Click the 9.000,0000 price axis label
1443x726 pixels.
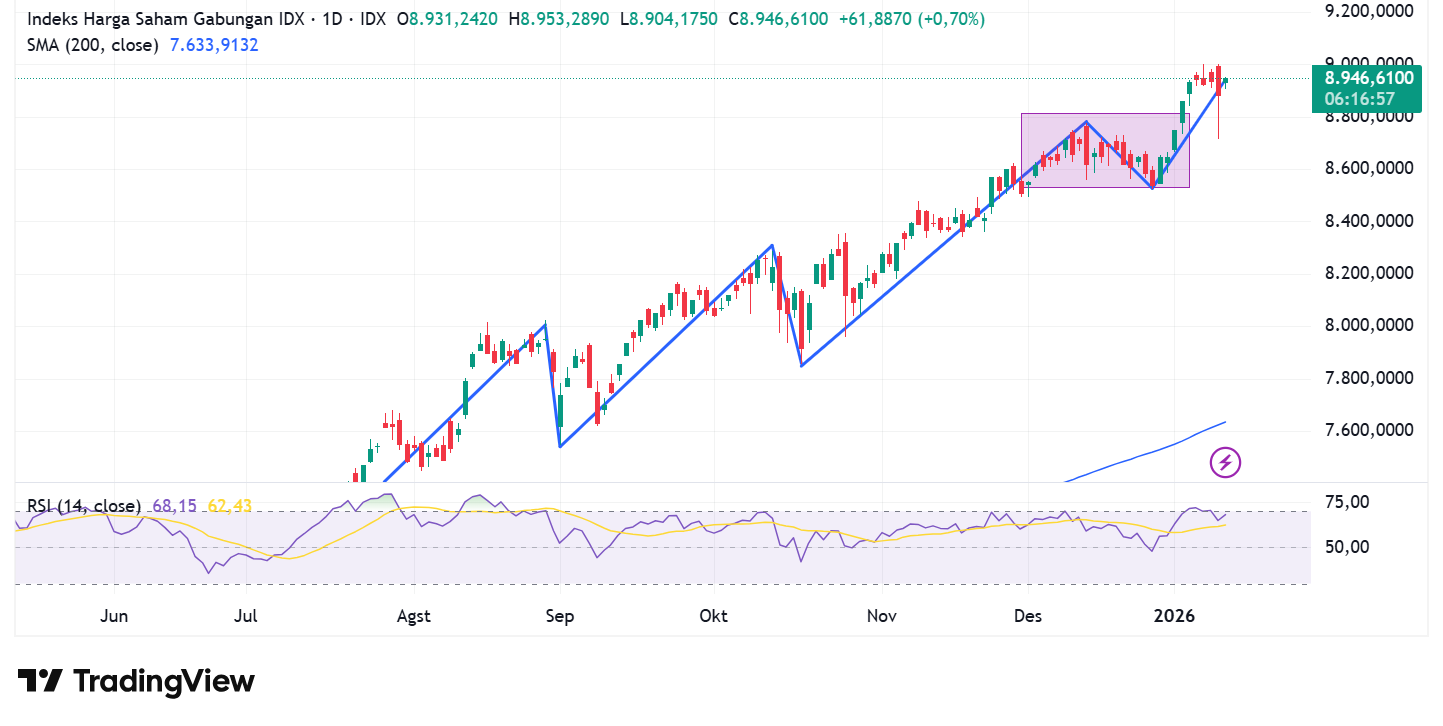pyautogui.click(x=1370, y=61)
